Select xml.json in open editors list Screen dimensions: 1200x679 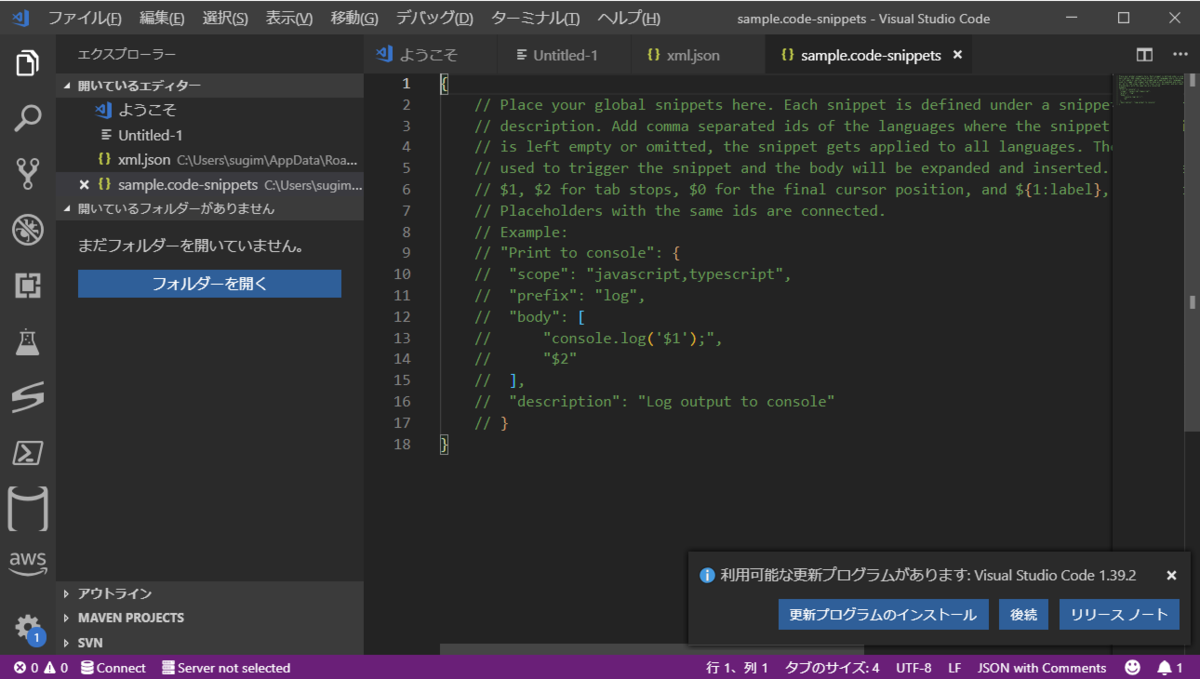click(x=210, y=160)
